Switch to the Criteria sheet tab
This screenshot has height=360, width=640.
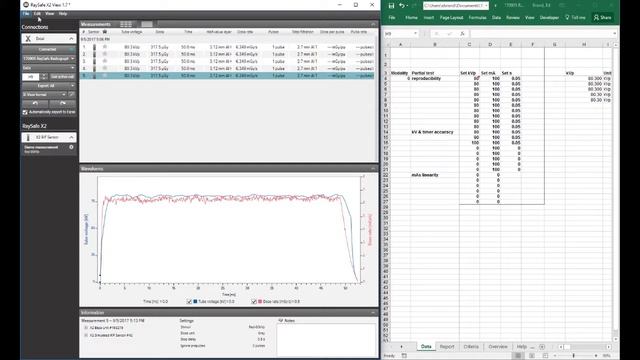471,347
